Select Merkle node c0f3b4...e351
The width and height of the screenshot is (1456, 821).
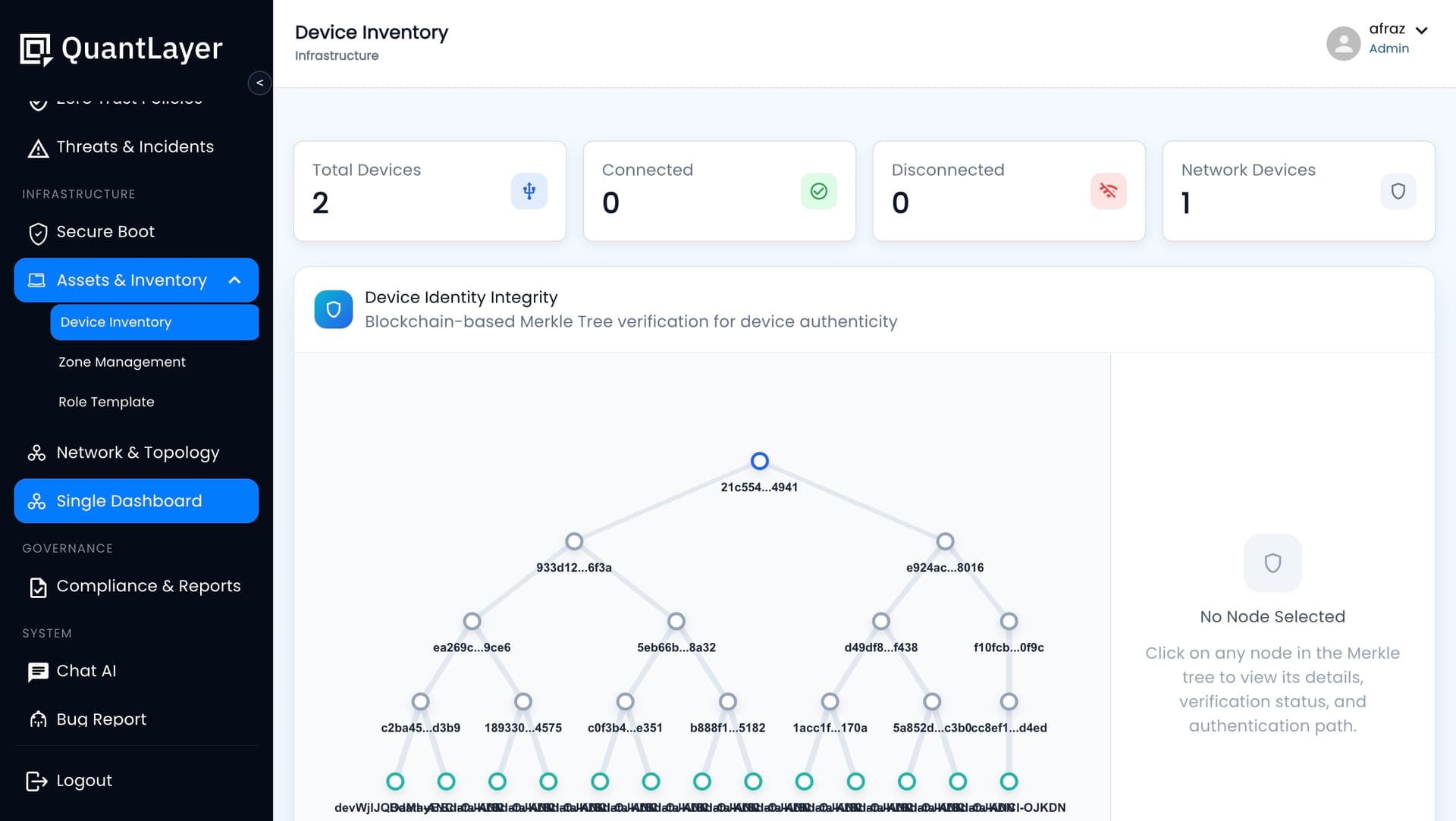tap(625, 701)
